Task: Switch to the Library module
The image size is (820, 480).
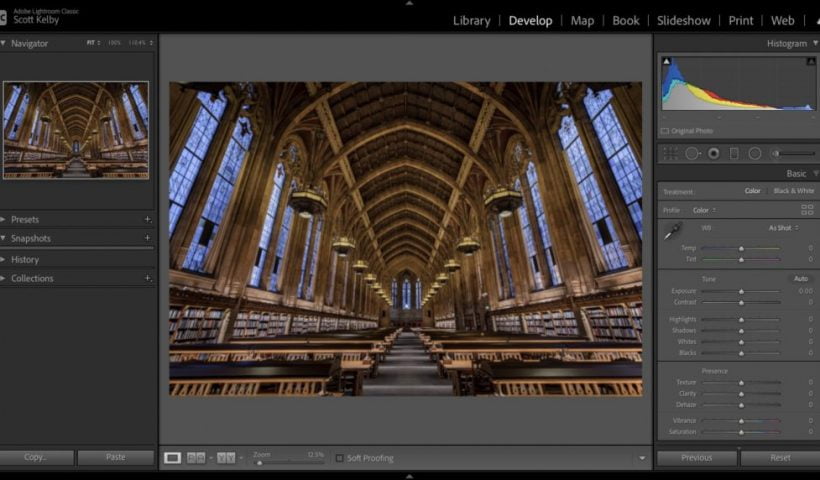Action: pos(471,20)
